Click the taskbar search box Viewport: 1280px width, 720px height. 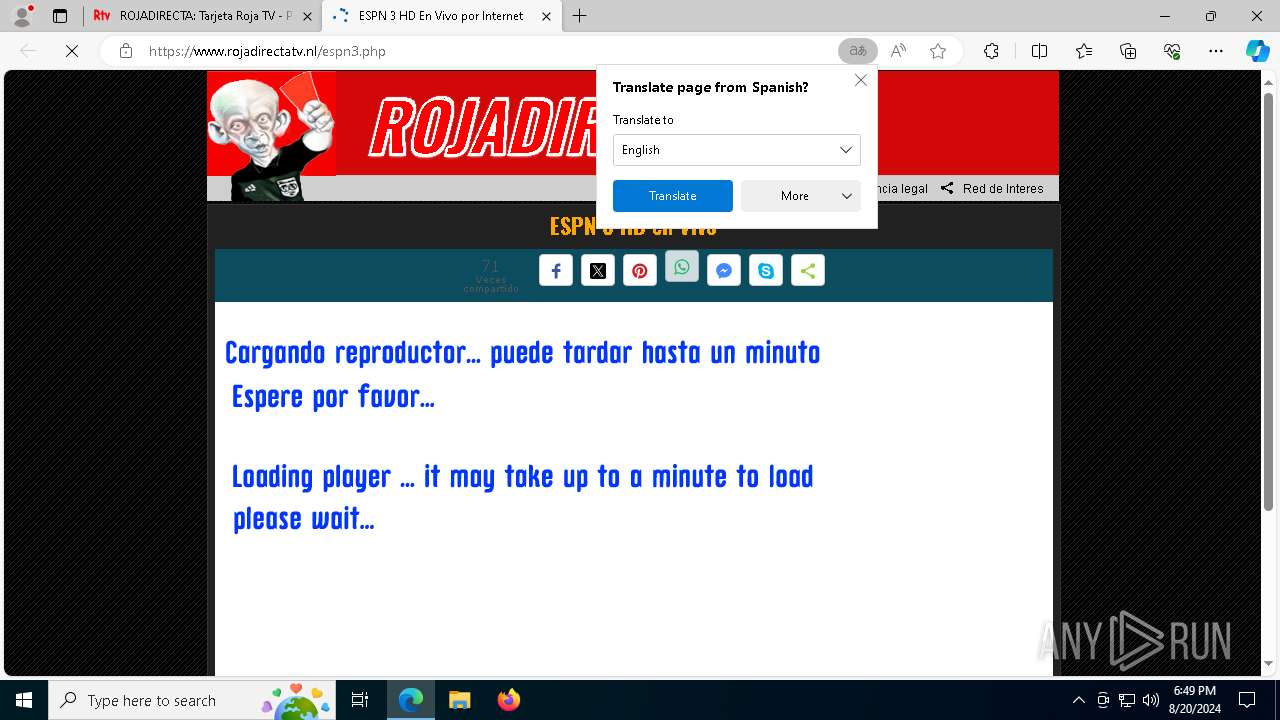coord(192,700)
